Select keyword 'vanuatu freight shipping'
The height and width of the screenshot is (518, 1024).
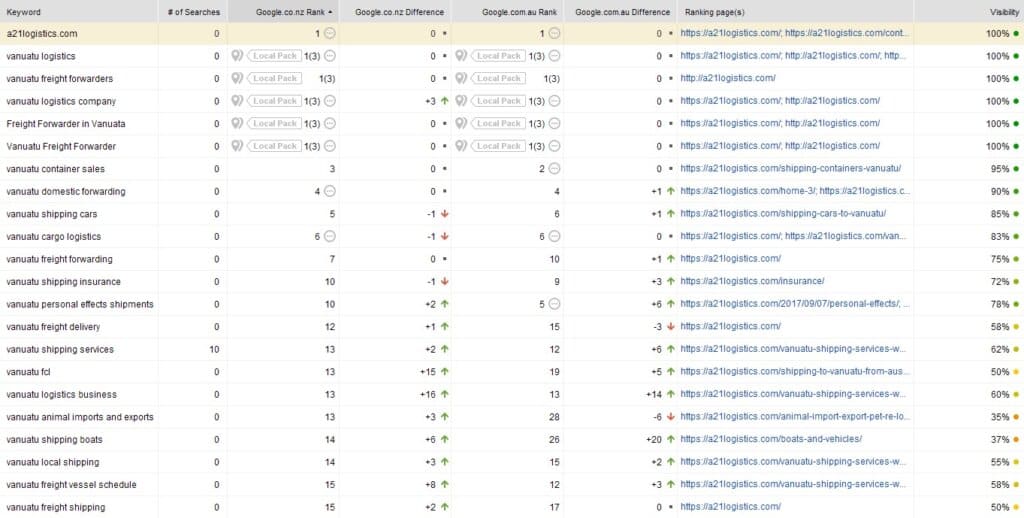point(56,508)
